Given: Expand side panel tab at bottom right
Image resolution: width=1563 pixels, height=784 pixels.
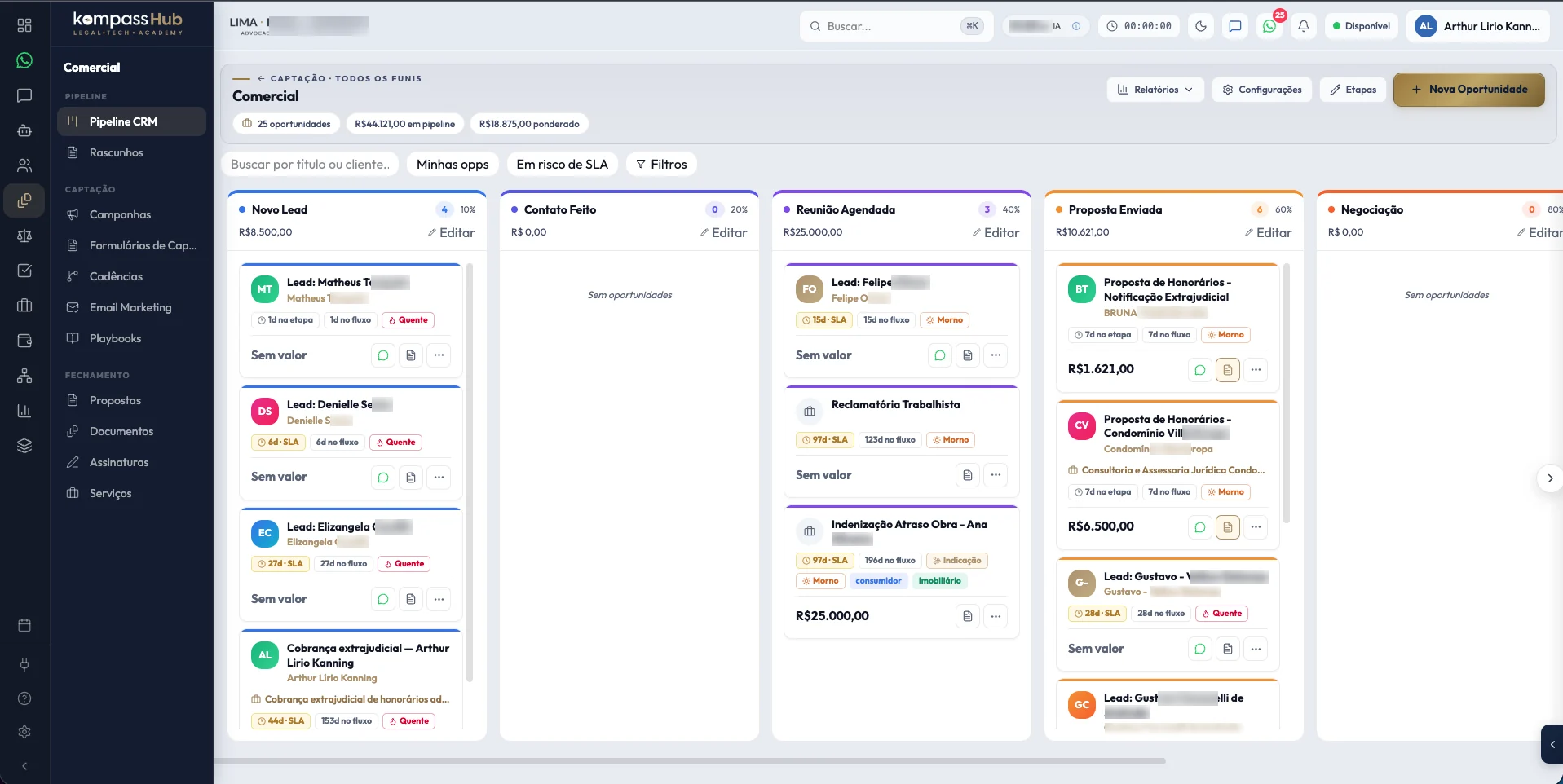Looking at the screenshot, I should (x=1552, y=744).
